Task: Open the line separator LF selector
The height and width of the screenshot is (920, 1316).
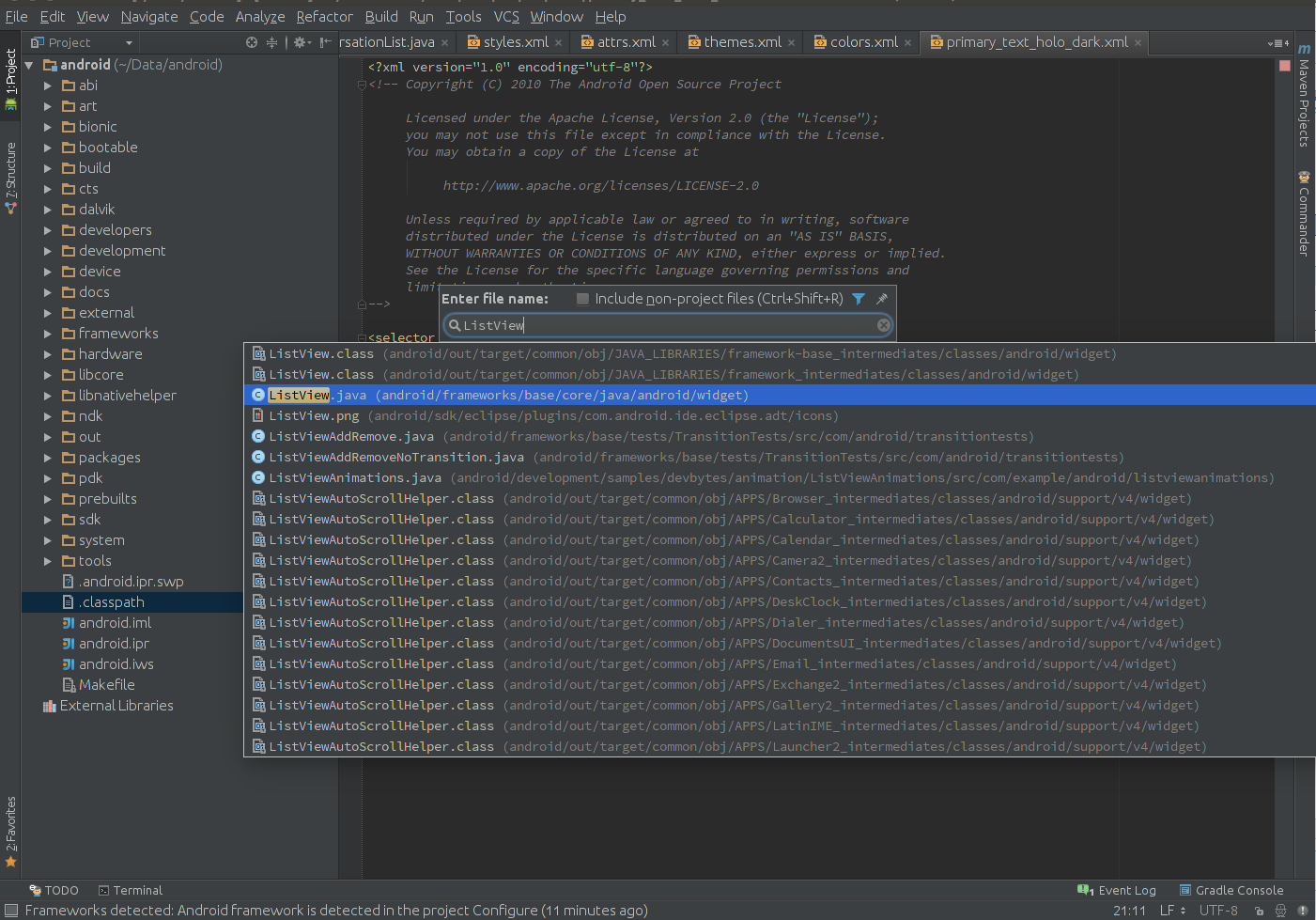Action: [1172, 911]
